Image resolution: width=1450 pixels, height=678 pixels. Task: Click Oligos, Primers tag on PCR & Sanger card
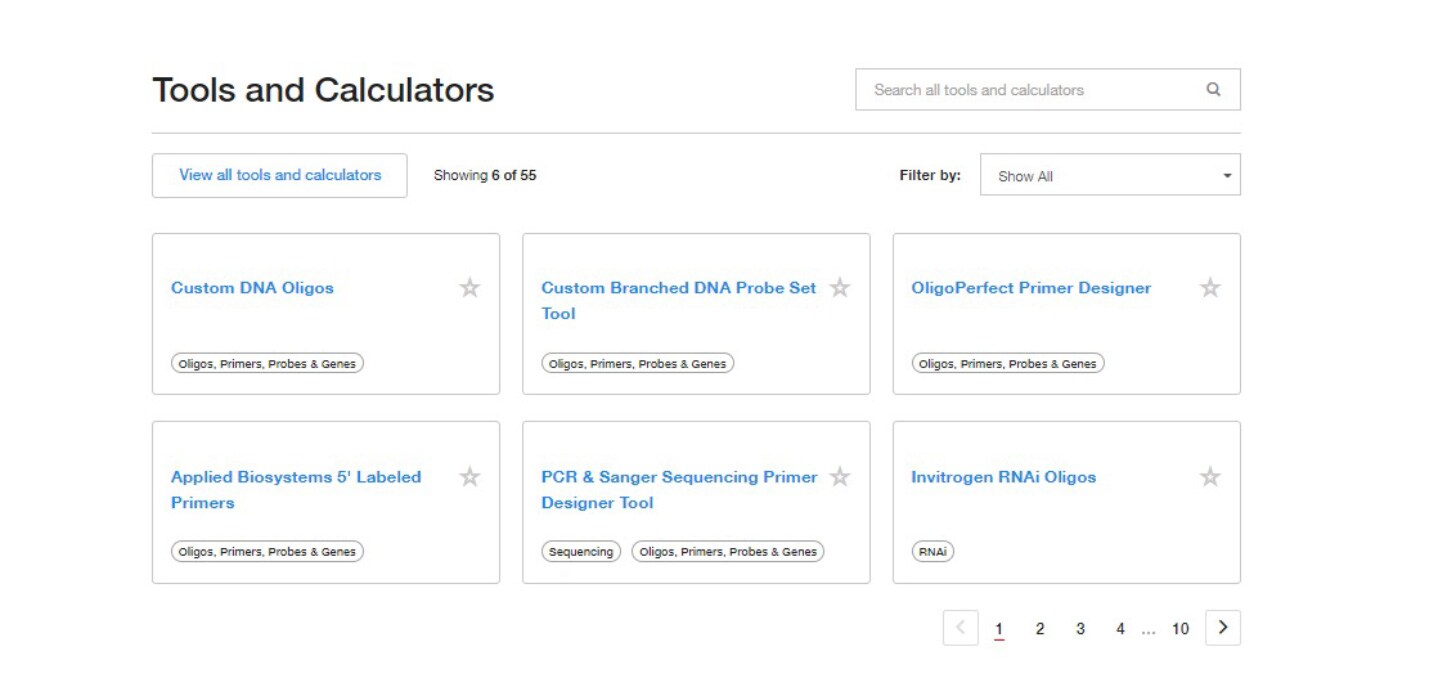(728, 552)
